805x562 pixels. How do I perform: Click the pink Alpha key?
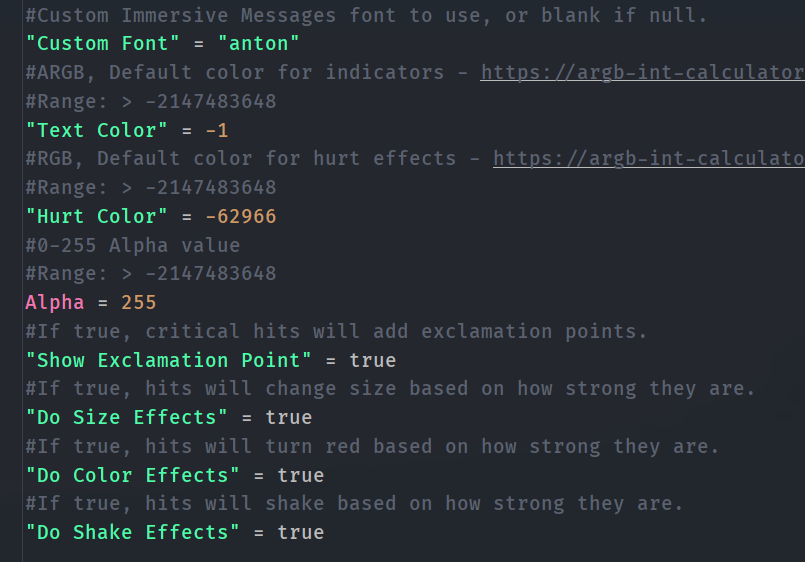(x=55, y=302)
